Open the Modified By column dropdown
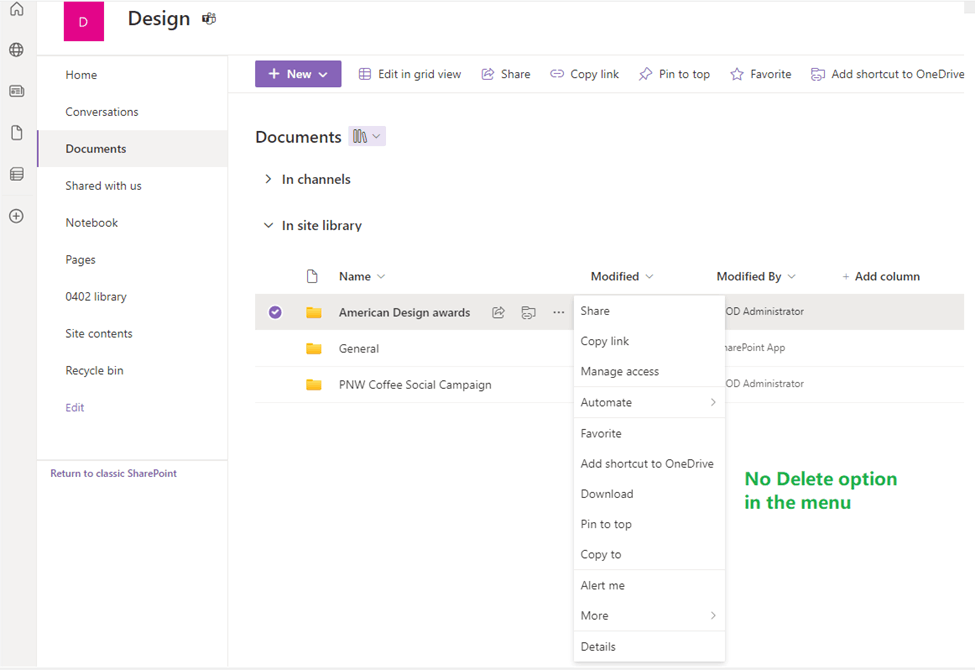 point(792,276)
